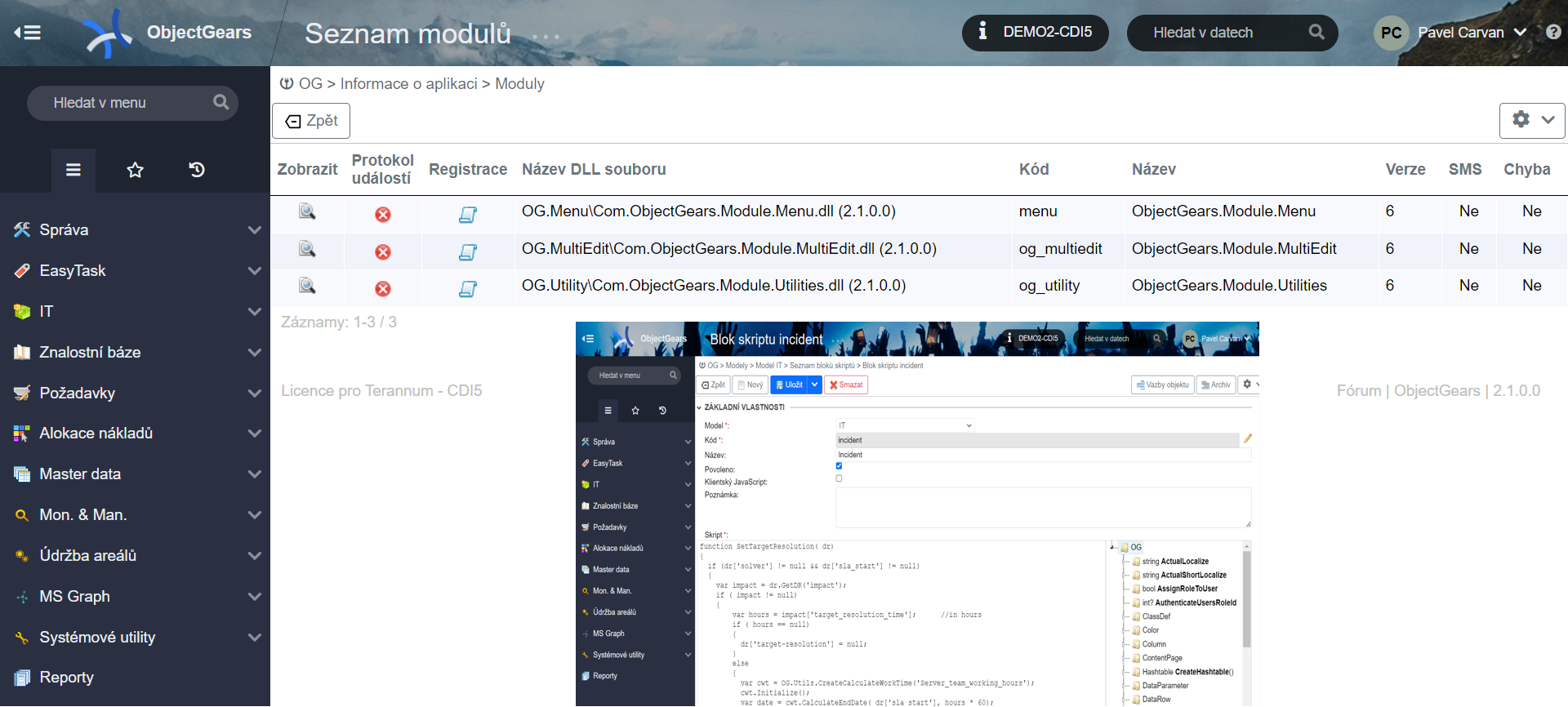Open event log for Module.Menu row
The height and width of the screenshot is (707, 1568).
click(x=382, y=215)
